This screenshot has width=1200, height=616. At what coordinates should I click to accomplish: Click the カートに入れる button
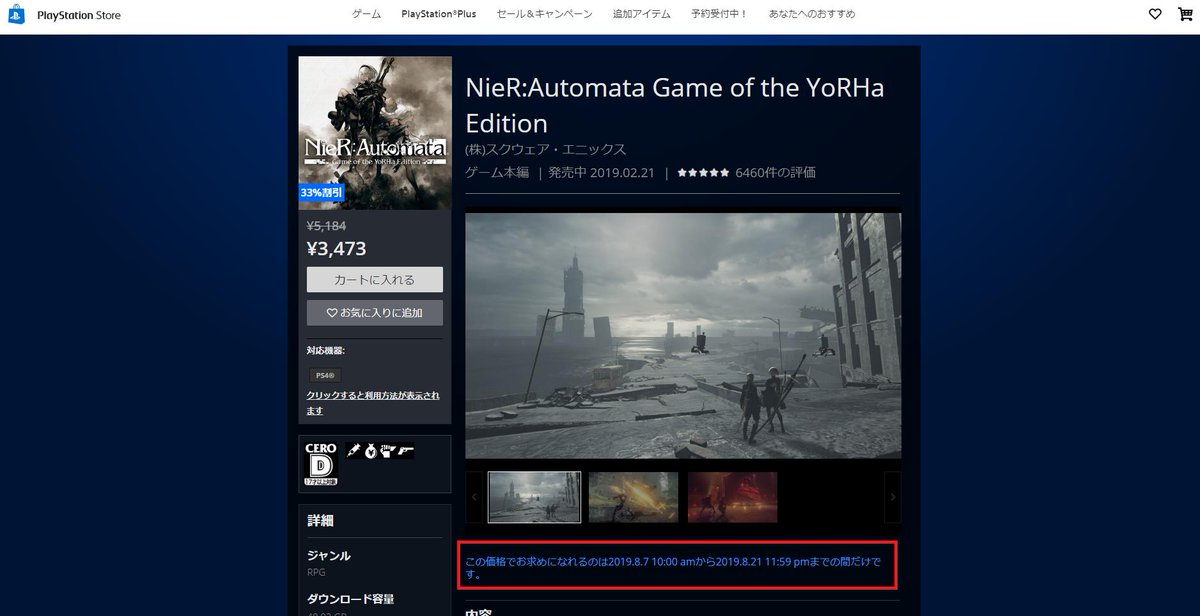(375, 279)
